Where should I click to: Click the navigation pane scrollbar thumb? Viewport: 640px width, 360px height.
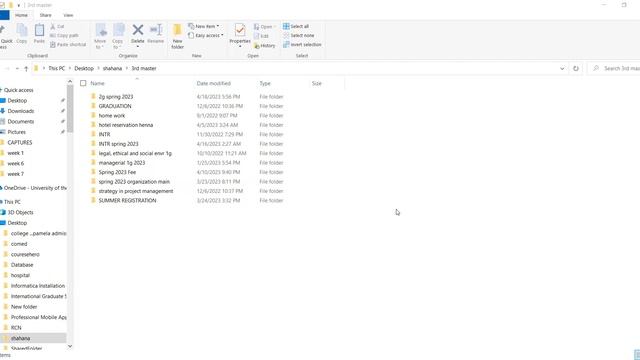coord(70,109)
